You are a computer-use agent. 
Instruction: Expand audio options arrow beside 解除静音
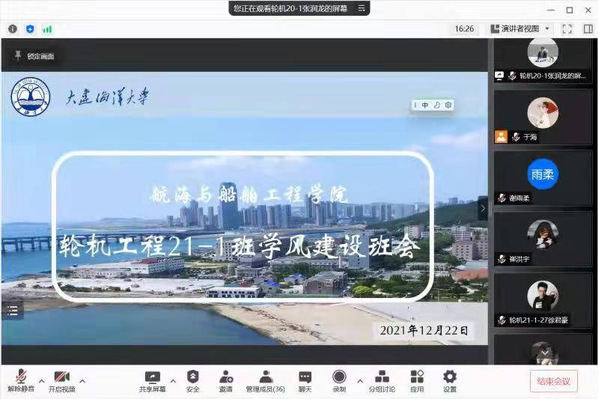pos(42,381)
